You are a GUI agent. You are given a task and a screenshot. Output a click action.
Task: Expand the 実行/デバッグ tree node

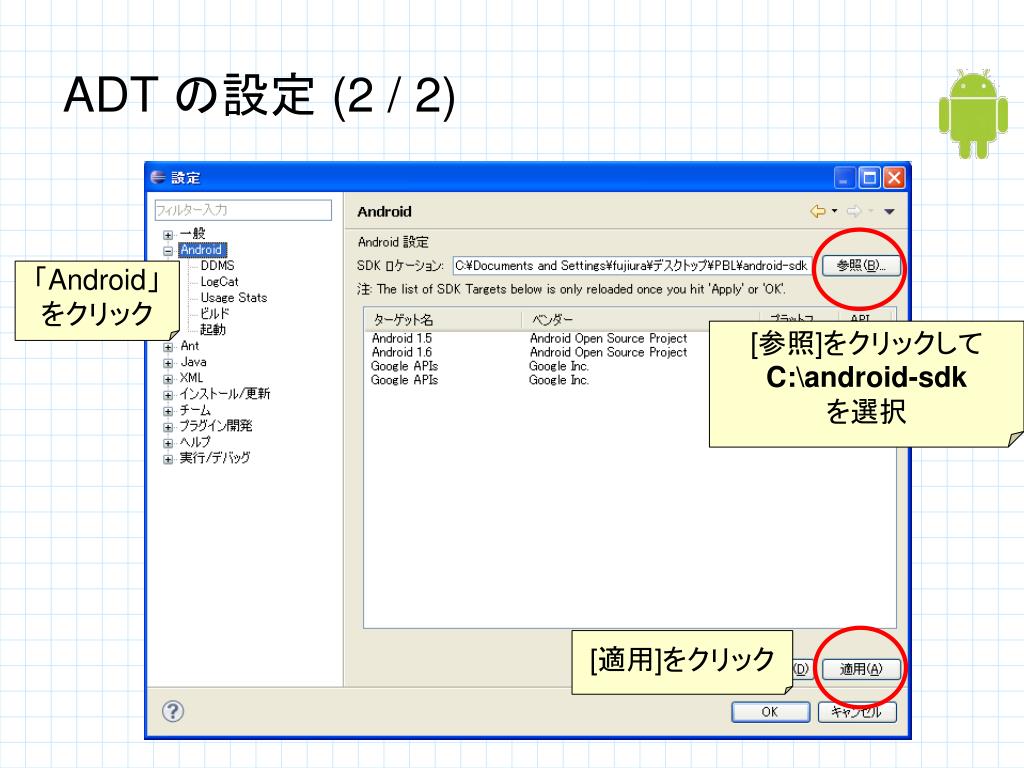click(168, 459)
